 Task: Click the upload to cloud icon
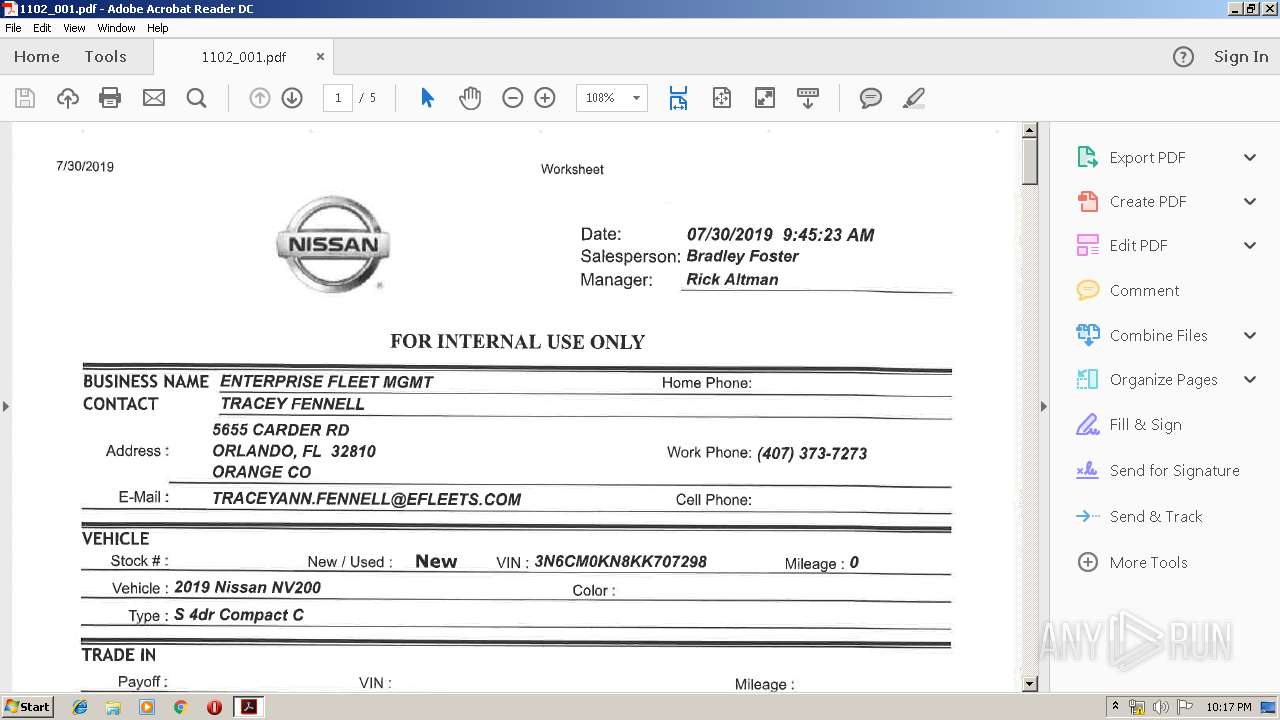click(x=68, y=98)
